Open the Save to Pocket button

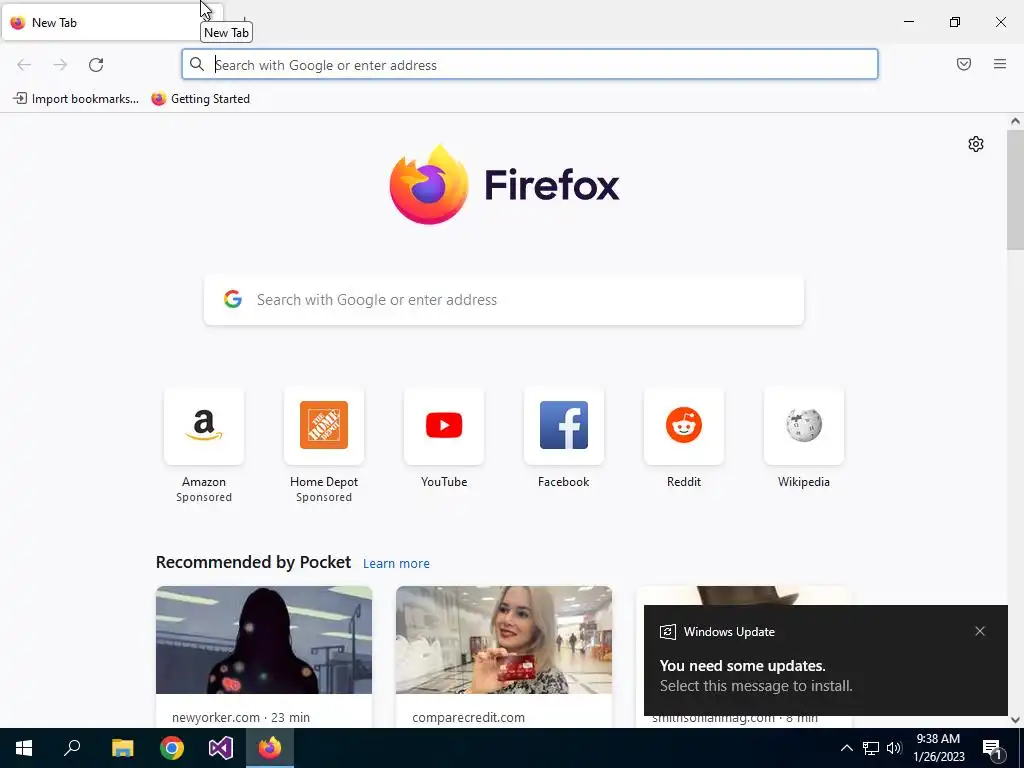964,64
